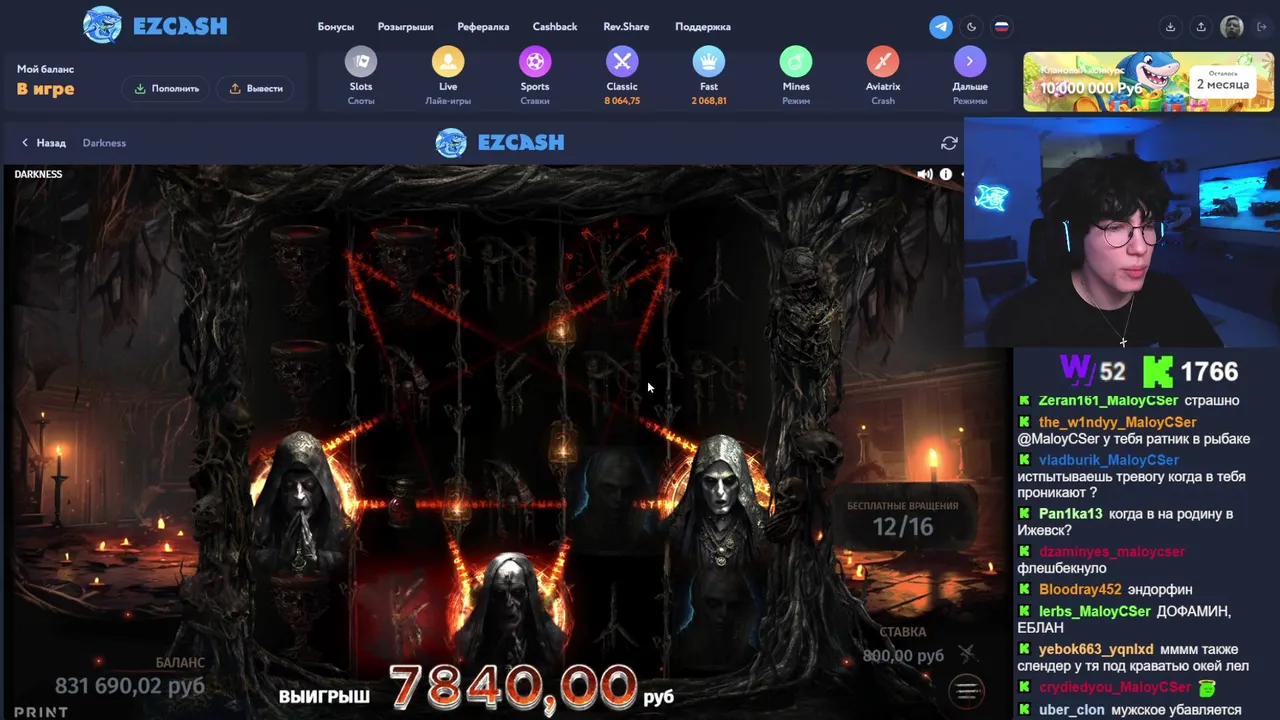
Task: Click the 800,00 руб bet value
Action: point(903,656)
